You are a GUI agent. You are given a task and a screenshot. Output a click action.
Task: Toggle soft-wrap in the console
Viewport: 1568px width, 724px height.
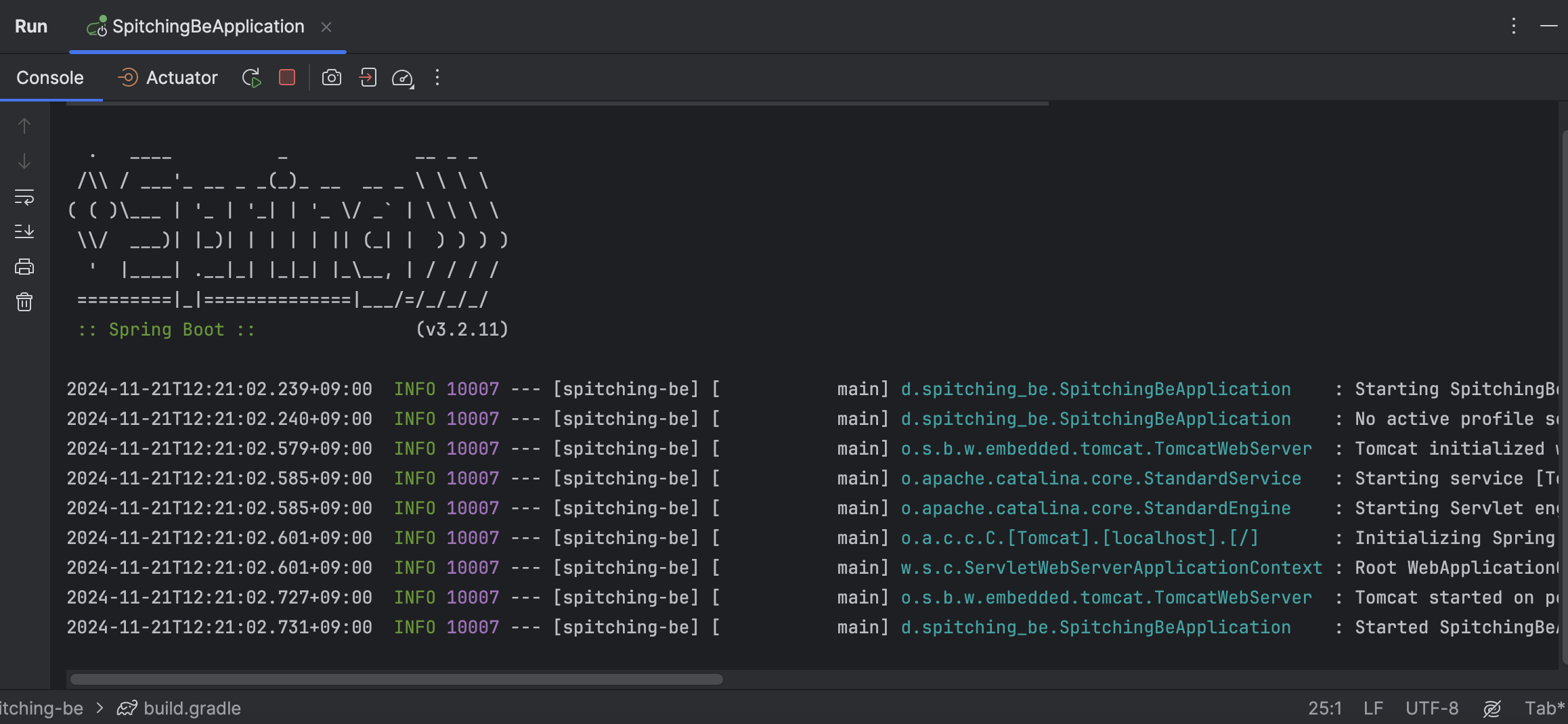tap(24, 196)
